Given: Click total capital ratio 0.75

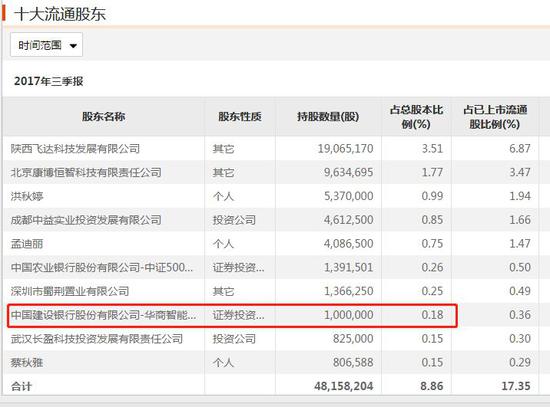Looking at the screenshot, I should pos(432,244).
